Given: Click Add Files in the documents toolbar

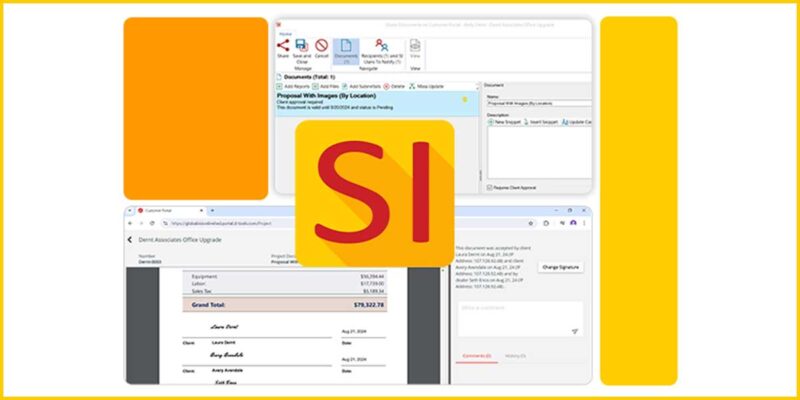Looking at the screenshot, I should [x=326, y=87].
